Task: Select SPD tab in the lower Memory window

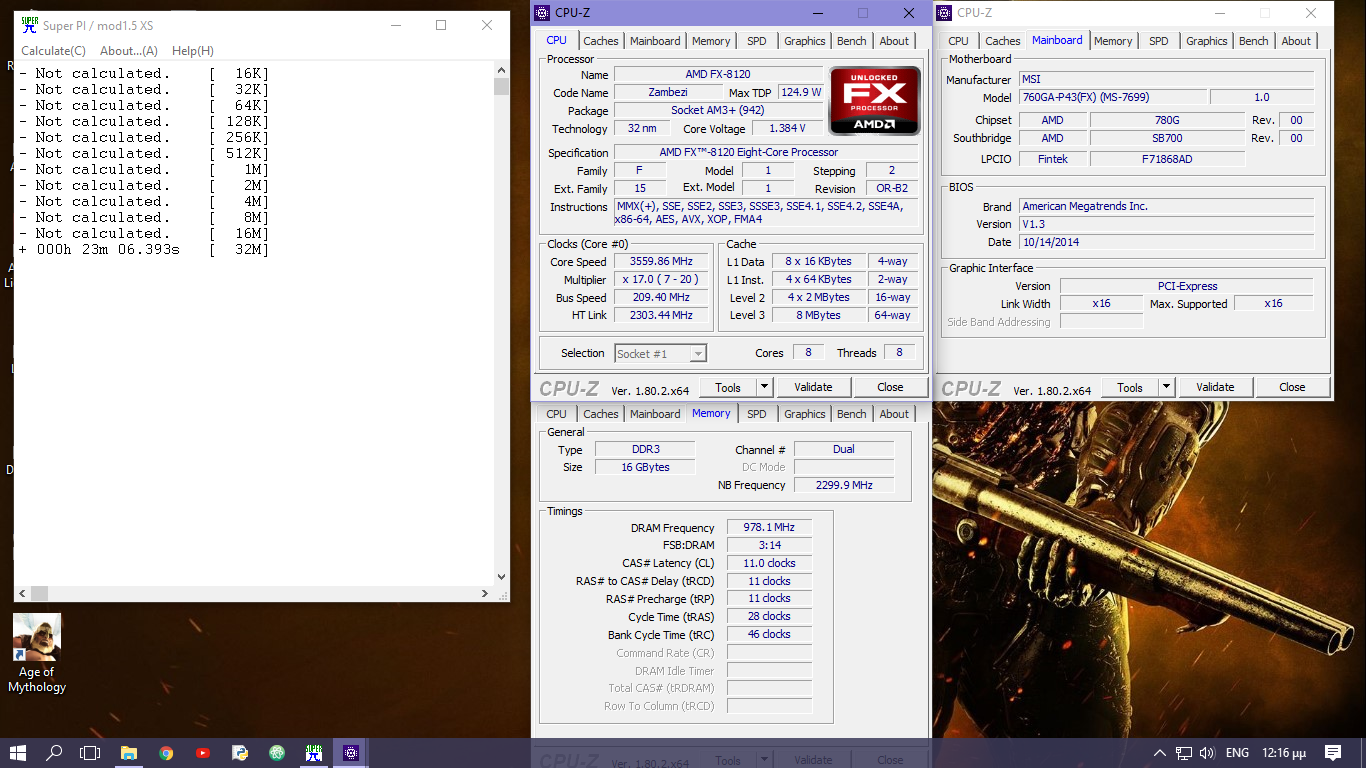Action: [x=757, y=414]
